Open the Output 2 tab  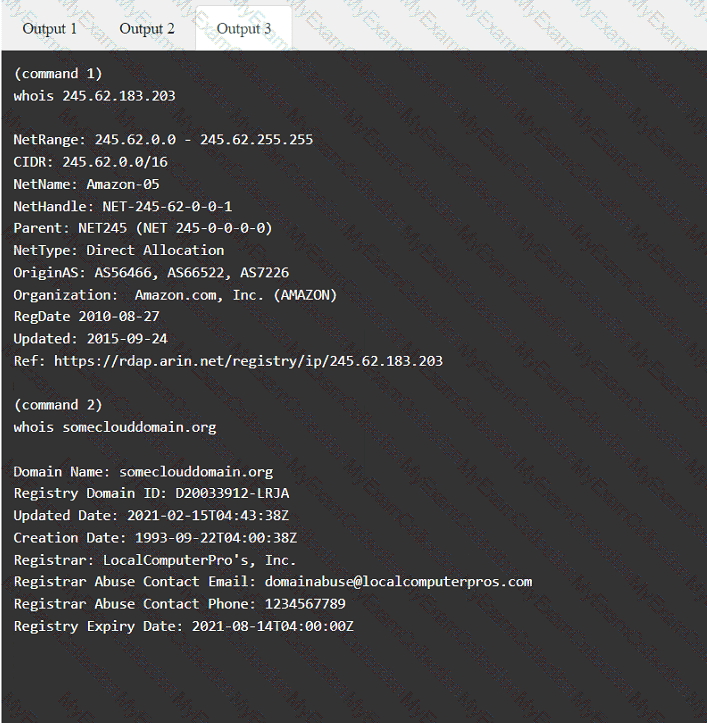point(147,28)
